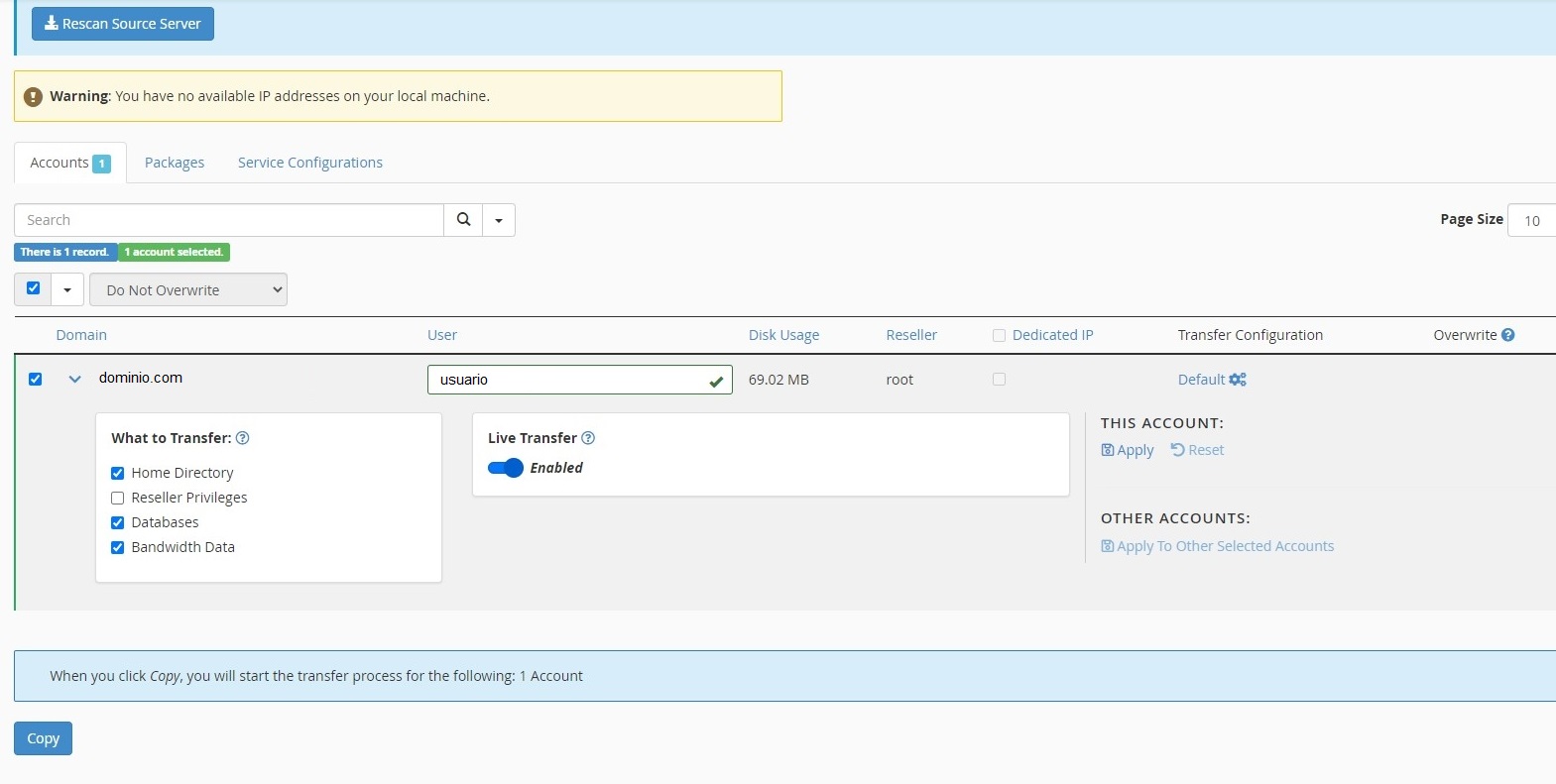Viewport: 1556px width, 784px height.
Task: Click the 69.02 MB disk usage value
Action: [778, 380]
